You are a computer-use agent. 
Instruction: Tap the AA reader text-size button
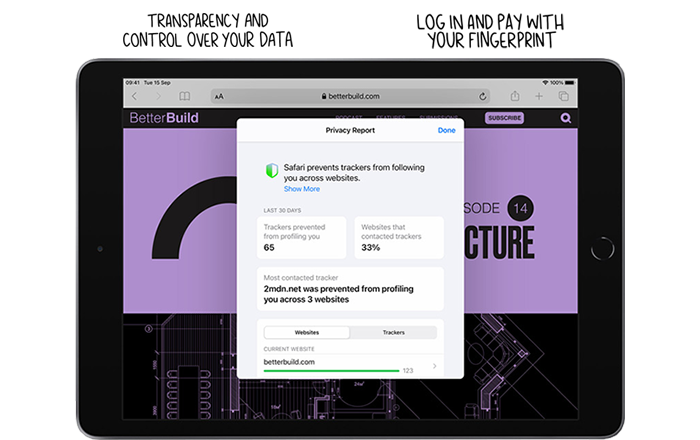coord(219,96)
